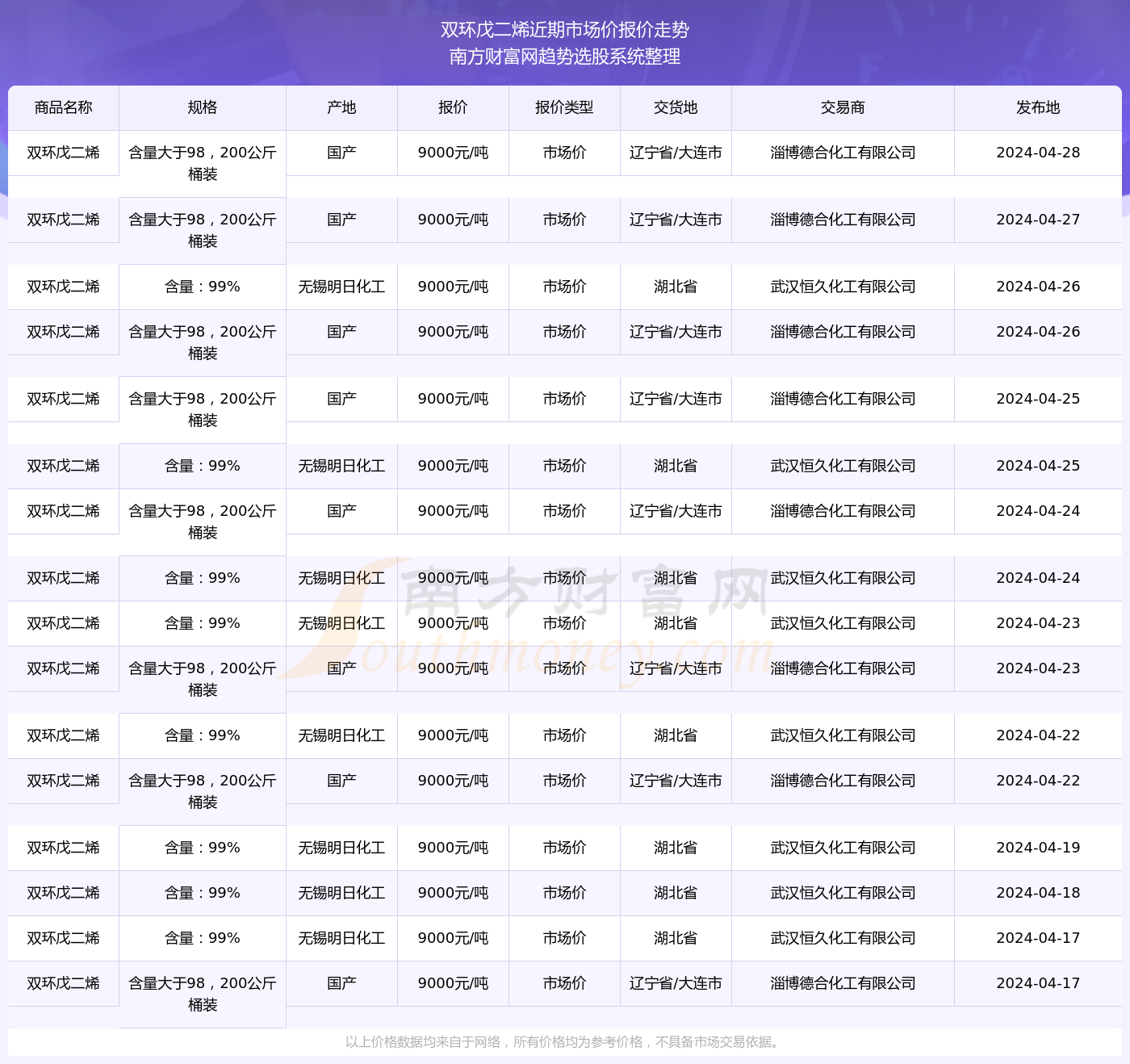This screenshot has height=1064, width=1130.
Task: Click 含量：99% in the 2024-04-18 row
Action: [x=203, y=893]
